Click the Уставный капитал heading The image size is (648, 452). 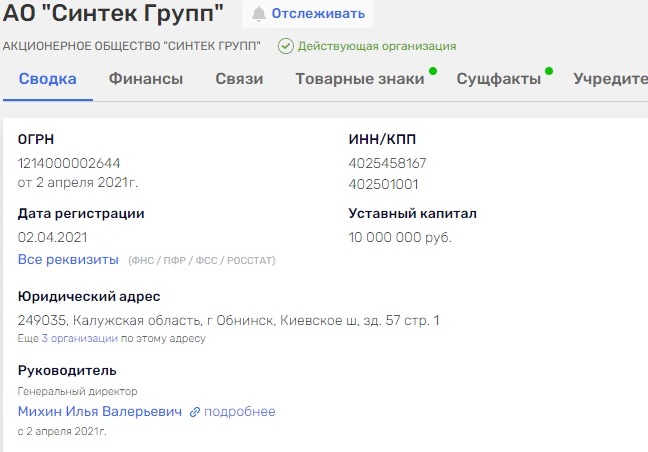pos(412,213)
